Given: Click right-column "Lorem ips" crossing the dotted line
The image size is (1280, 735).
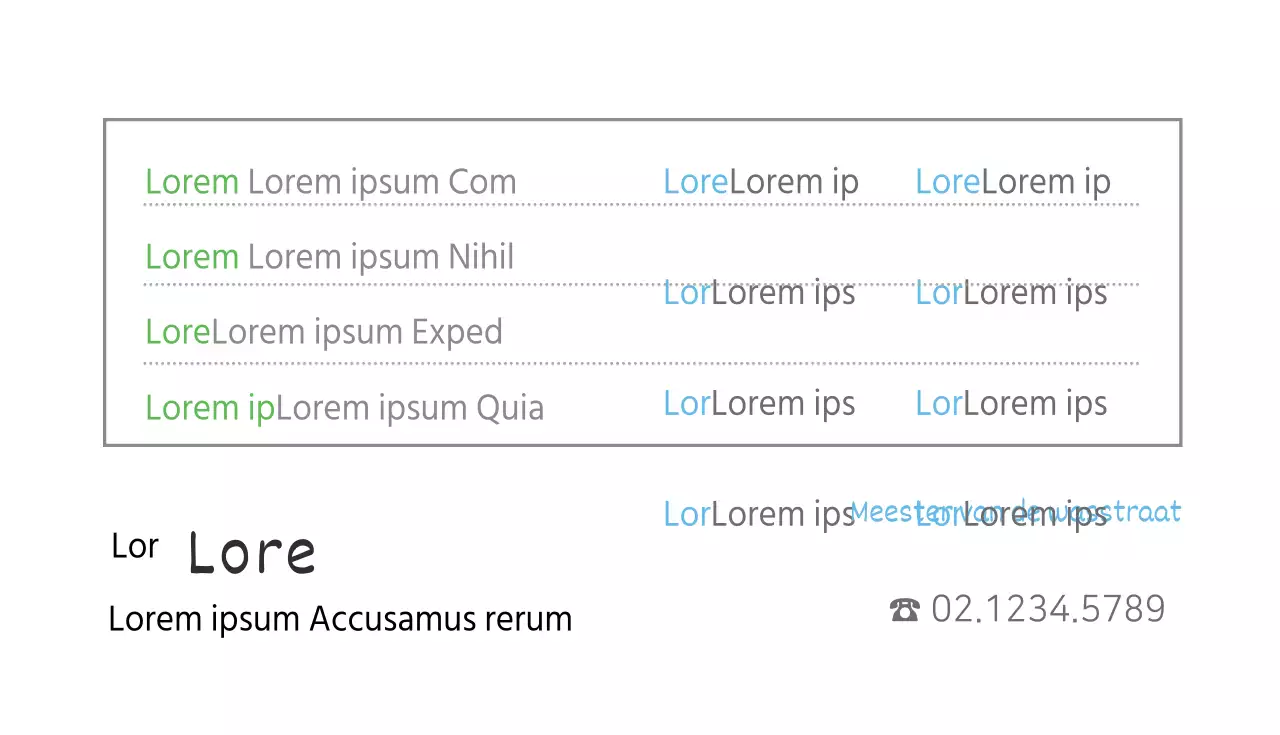Looking at the screenshot, I should coord(1035,293).
